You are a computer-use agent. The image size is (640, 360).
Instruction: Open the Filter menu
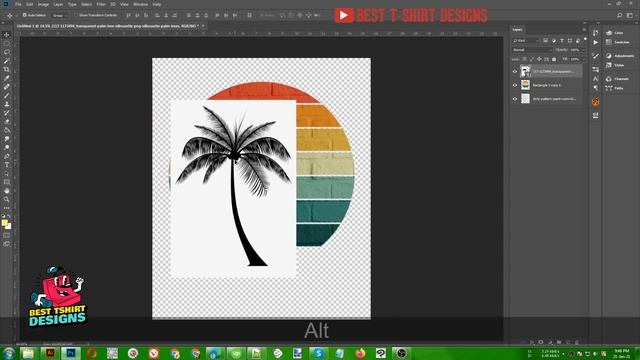coord(101,4)
